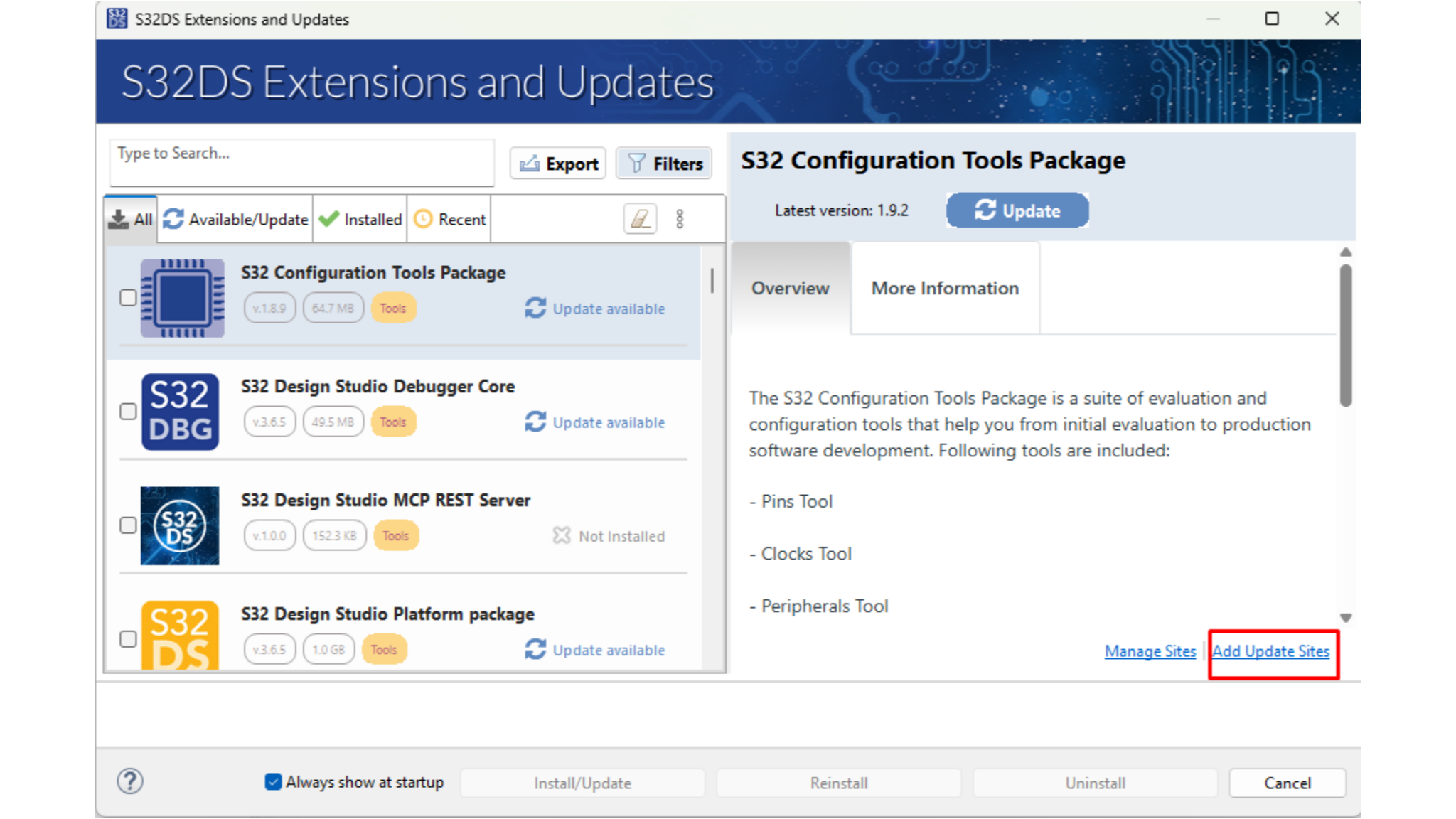Click Update available icon for Platform package
Image resolution: width=1456 pixels, height=819 pixels.
[535, 649]
